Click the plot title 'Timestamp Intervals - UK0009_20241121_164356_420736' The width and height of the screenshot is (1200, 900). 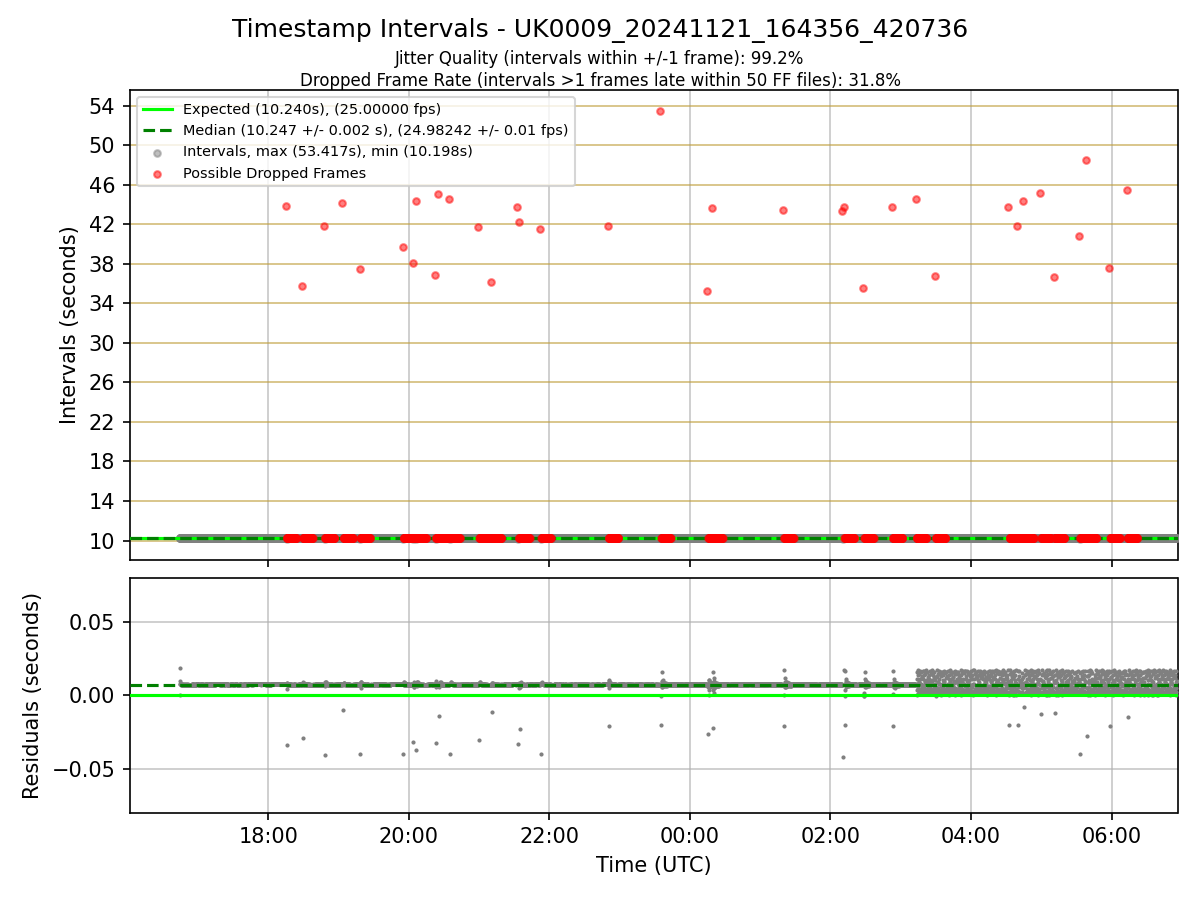pyautogui.click(x=600, y=29)
